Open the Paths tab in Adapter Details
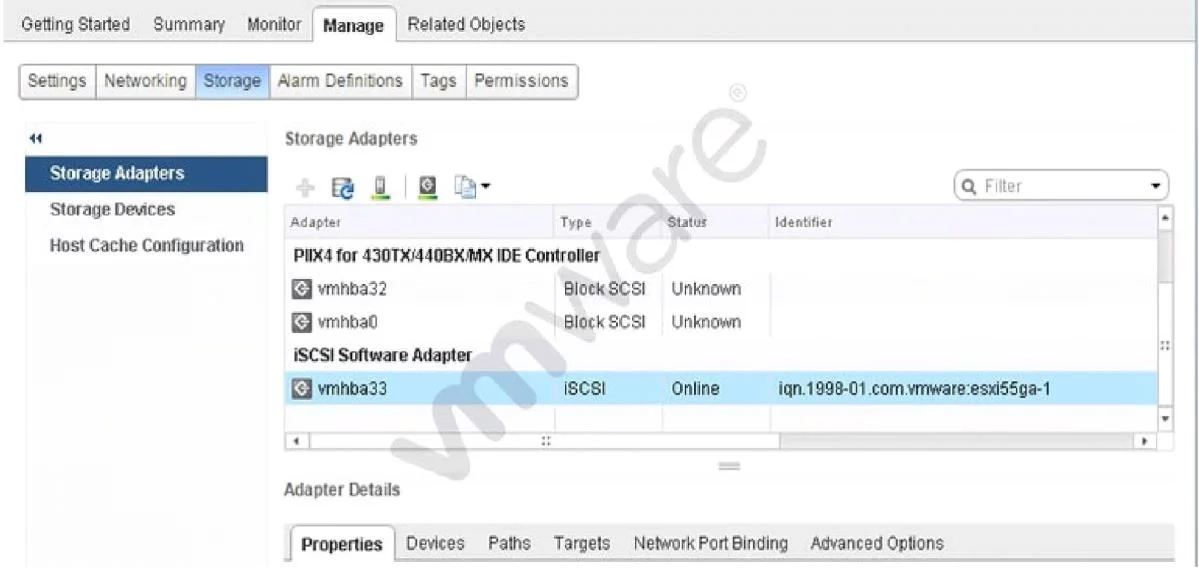The width and height of the screenshot is (1199, 568). coord(509,544)
